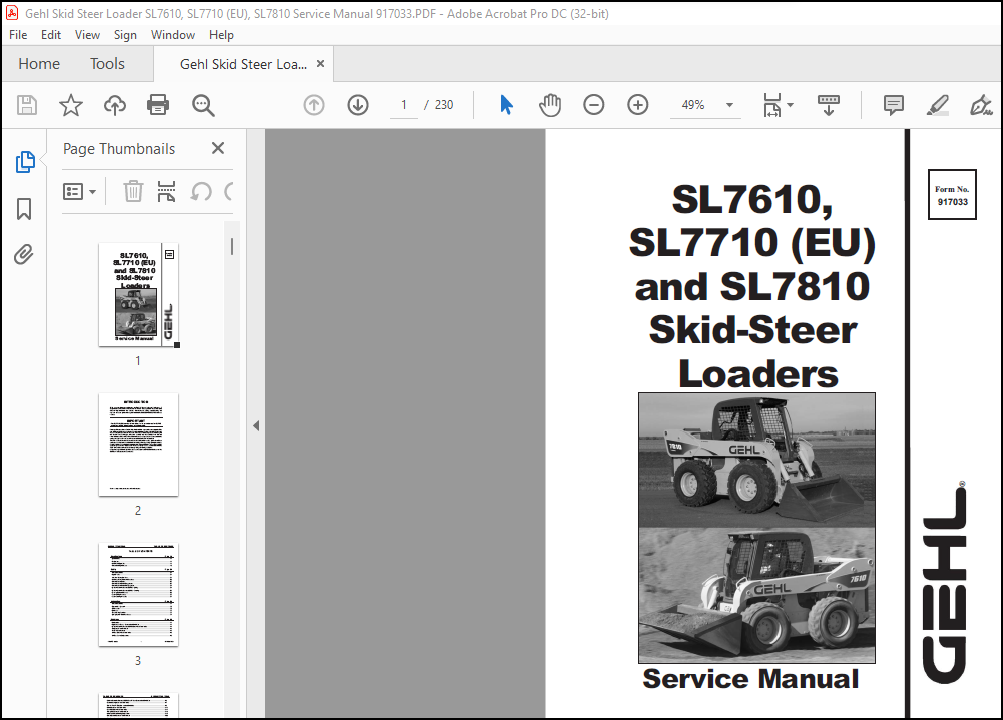The height and width of the screenshot is (720, 1003).
Task: Open the Sign fountain pen tool
Action: pos(981,105)
